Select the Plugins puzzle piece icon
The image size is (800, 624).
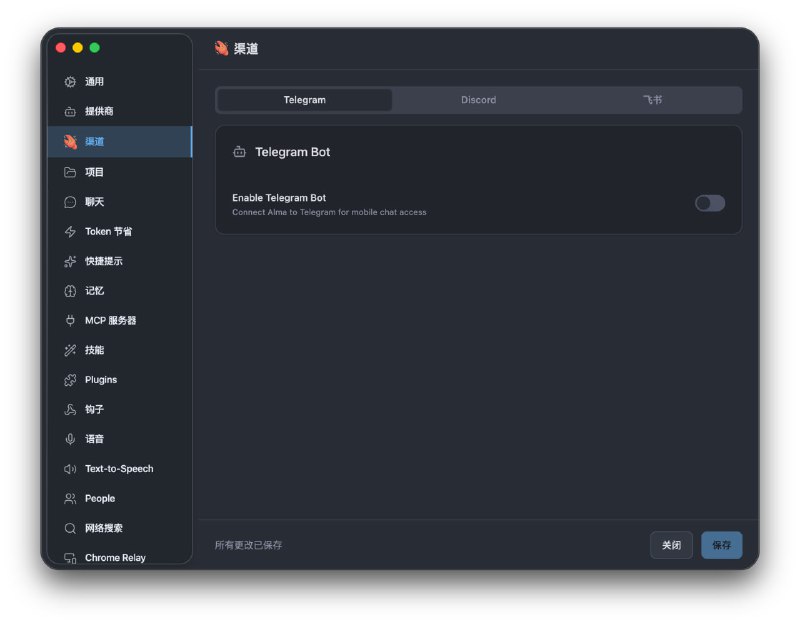click(70, 379)
